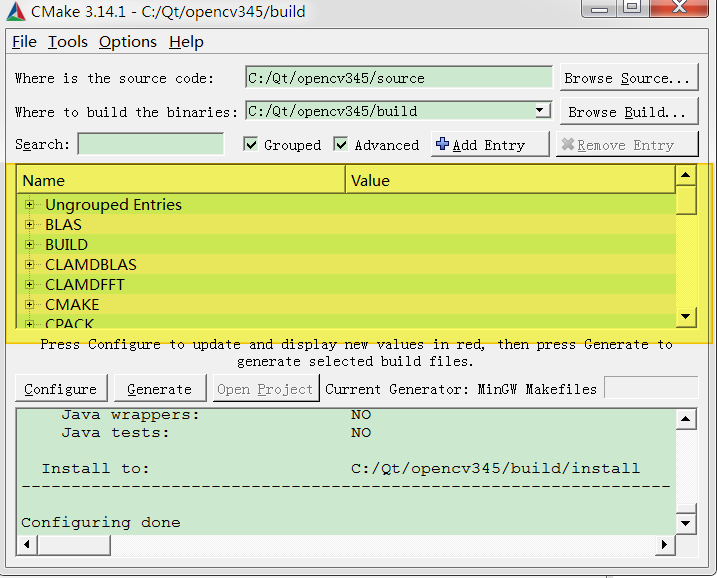Click the 'Configuring done' log line

point(101,522)
